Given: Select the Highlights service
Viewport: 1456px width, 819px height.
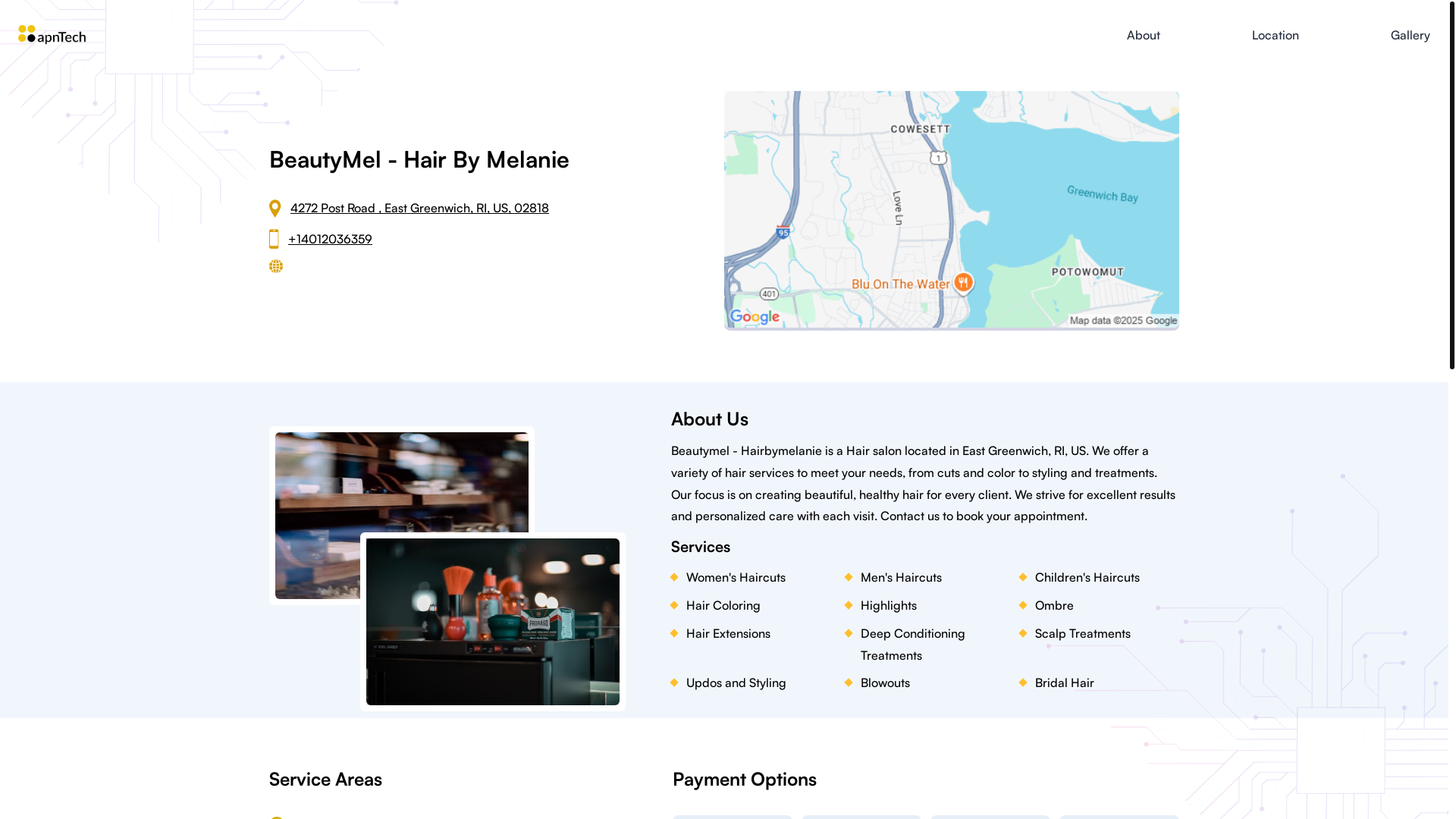Looking at the screenshot, I should 888,606.
